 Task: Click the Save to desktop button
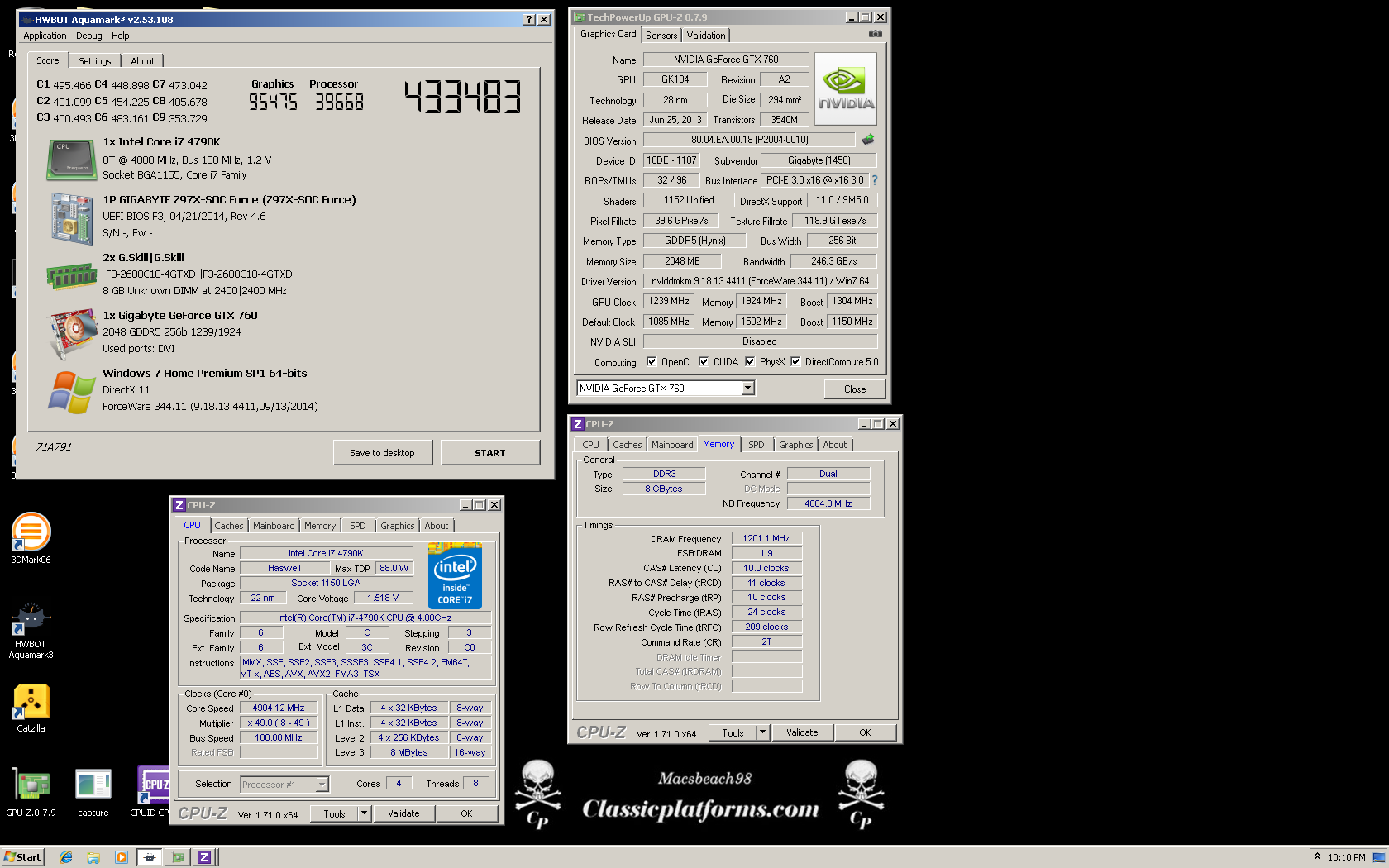[382, 453]
